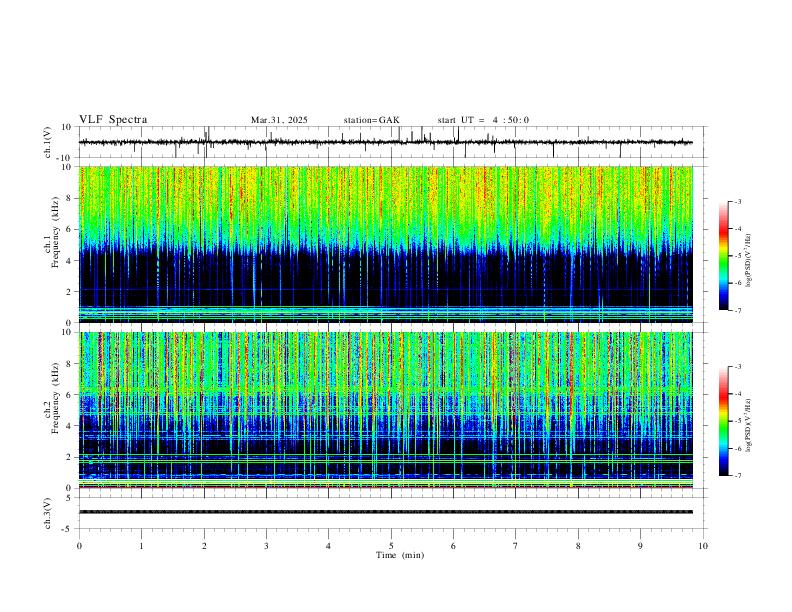This screenshot has height=612, width=792.
Task: Click time axis tick label "7"
Action: [x=516, y=546]
